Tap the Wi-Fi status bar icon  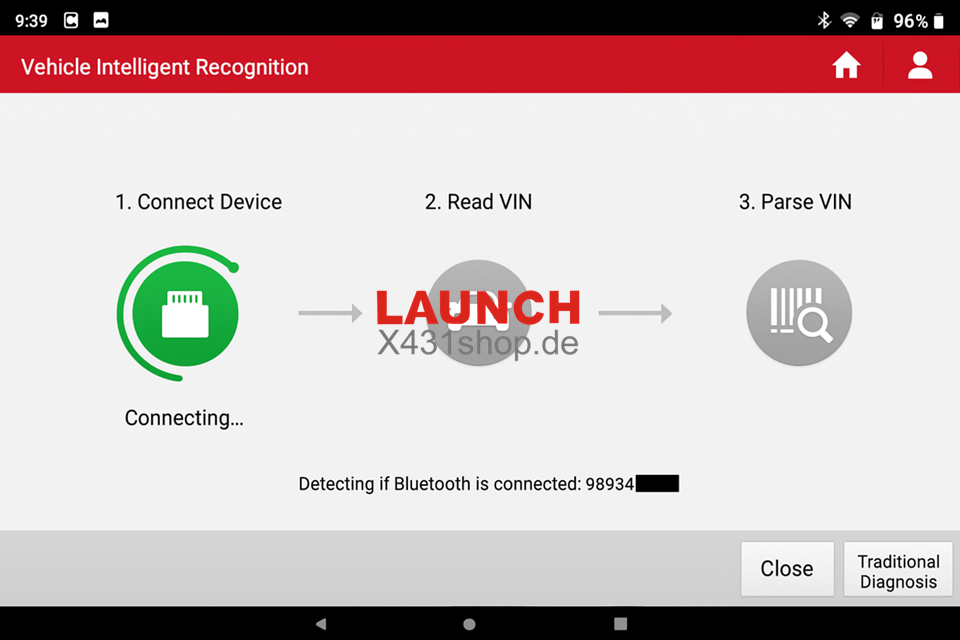pos(850,20)
